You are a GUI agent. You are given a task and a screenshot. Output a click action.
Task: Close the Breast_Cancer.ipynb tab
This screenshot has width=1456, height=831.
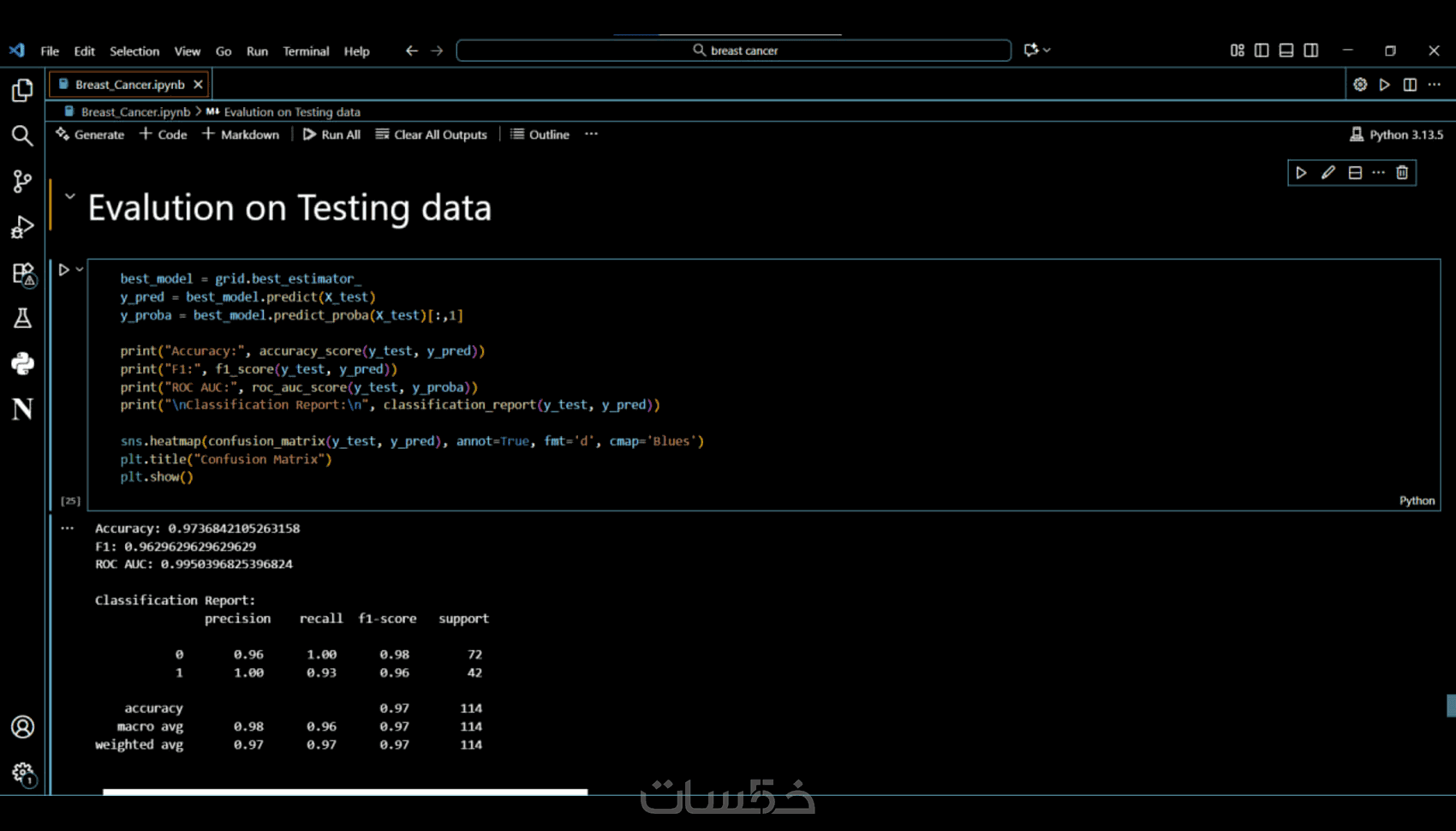point(198,84)
